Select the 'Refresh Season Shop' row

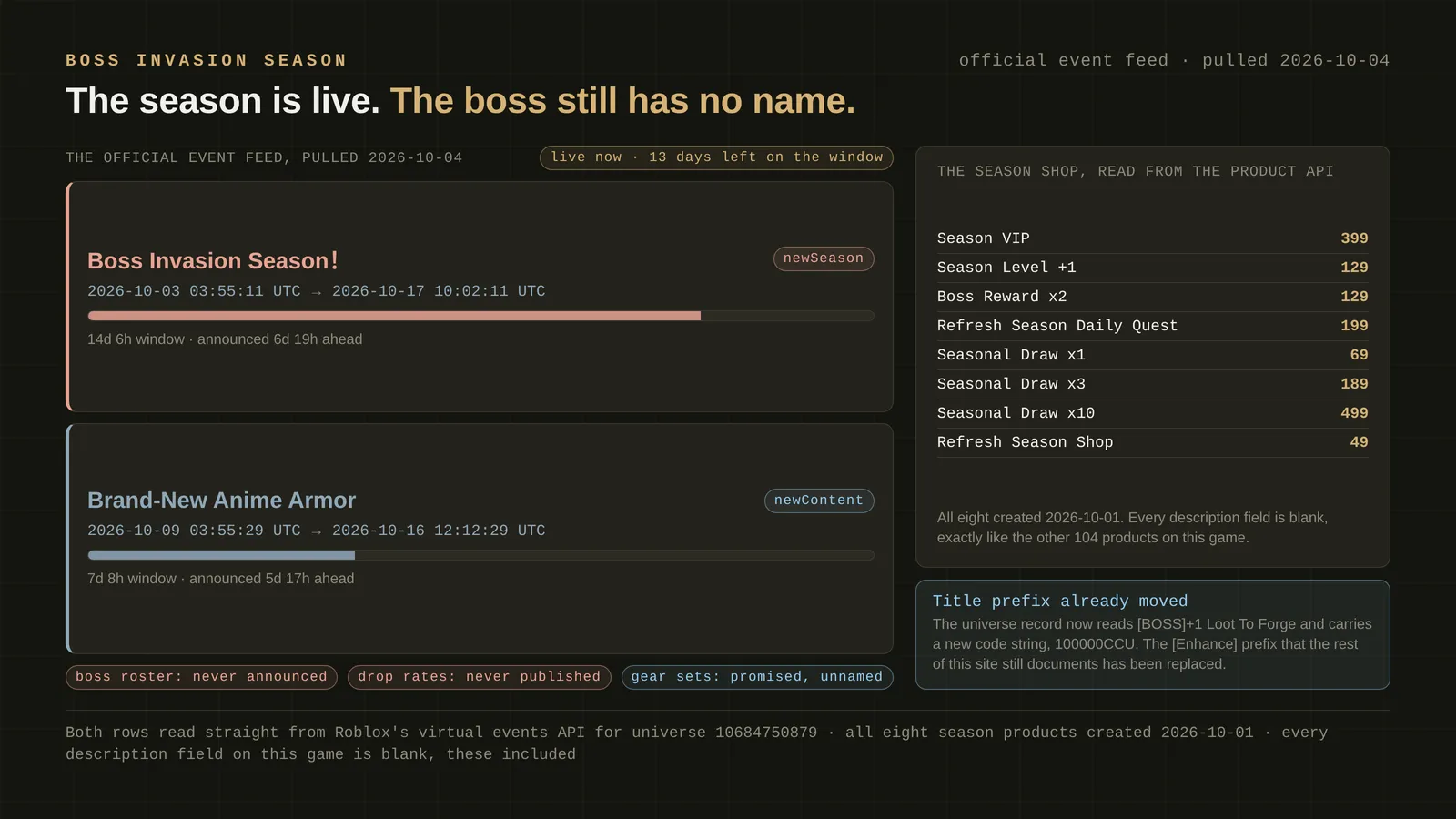click(1152, 442)
